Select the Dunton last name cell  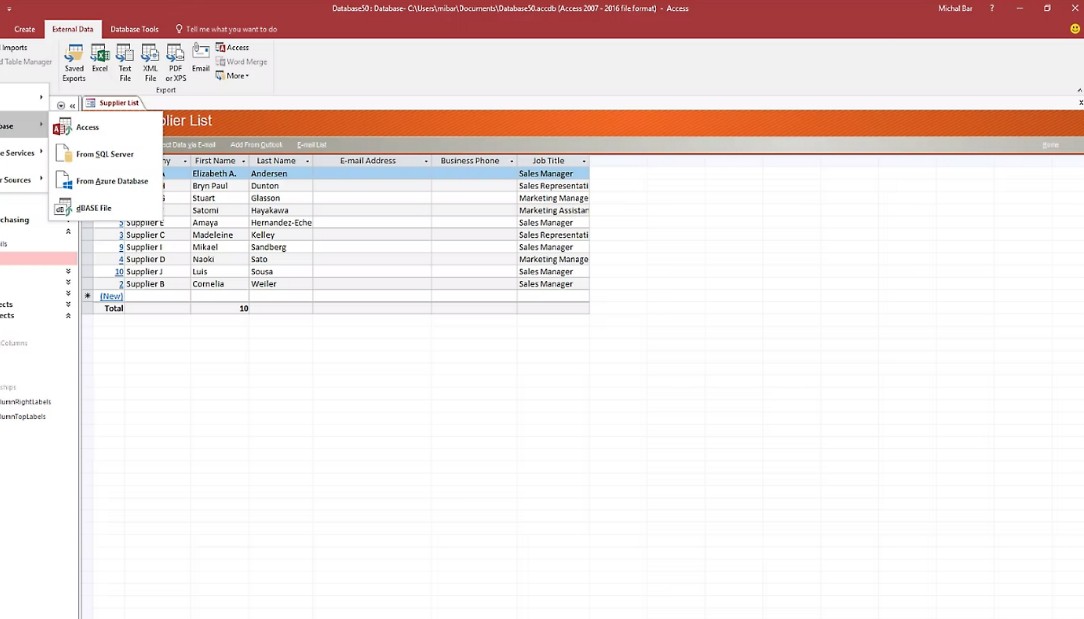coord(281,186)
